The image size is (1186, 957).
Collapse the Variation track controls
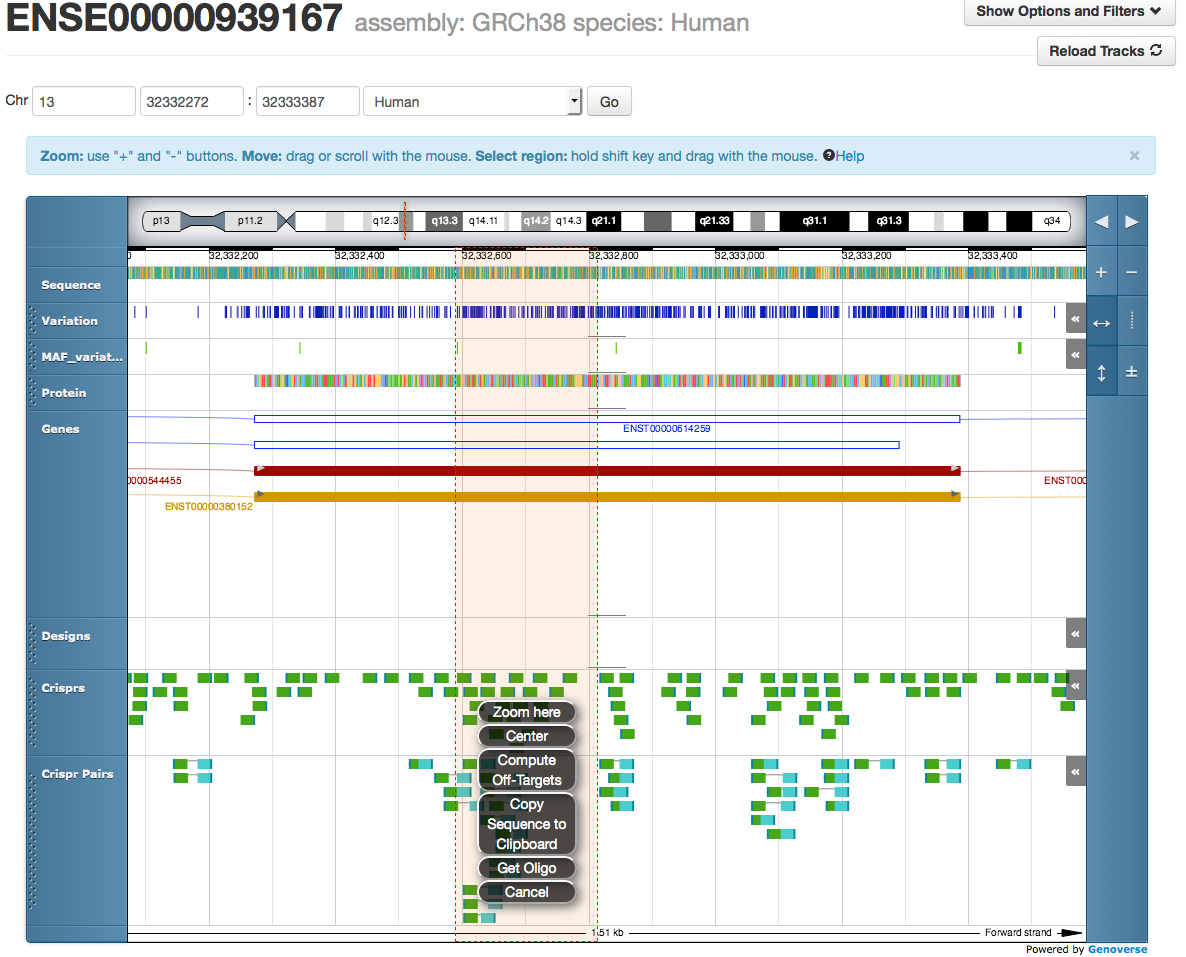(1075, 320)
